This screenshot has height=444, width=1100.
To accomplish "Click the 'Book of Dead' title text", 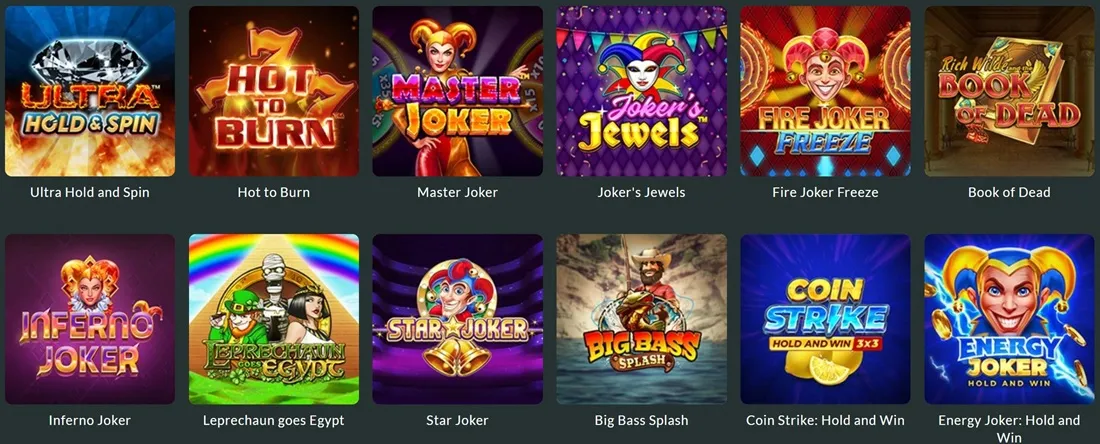I will tap(1010, 192).
